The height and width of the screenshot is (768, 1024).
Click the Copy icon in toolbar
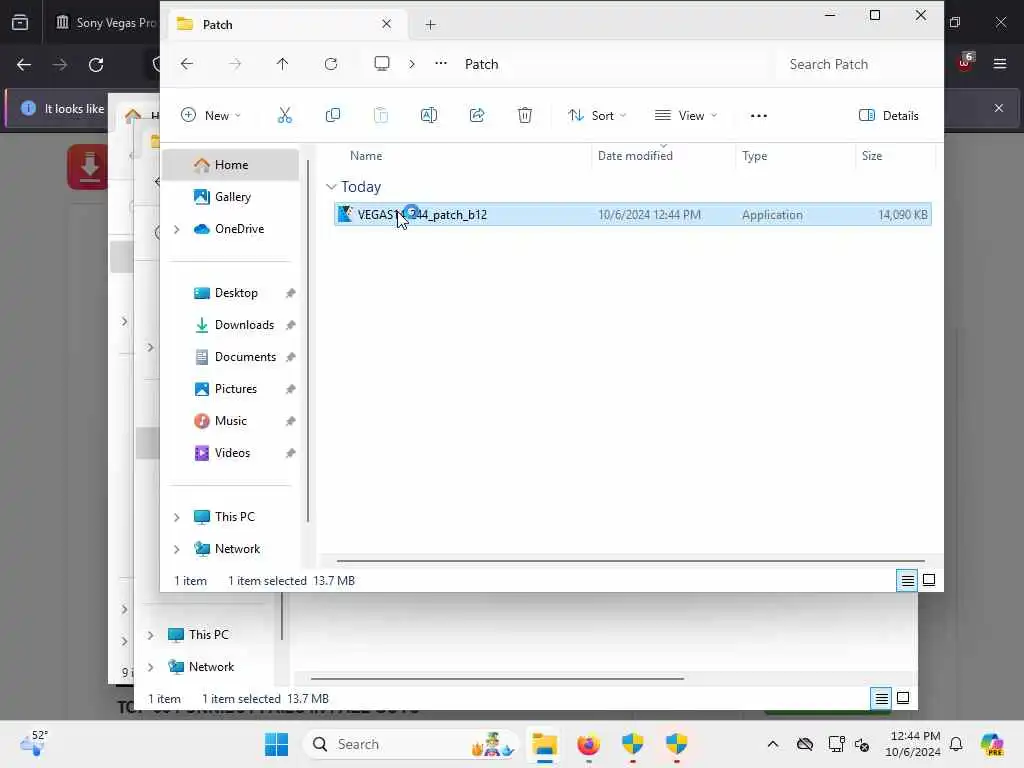tap(332, 116)
